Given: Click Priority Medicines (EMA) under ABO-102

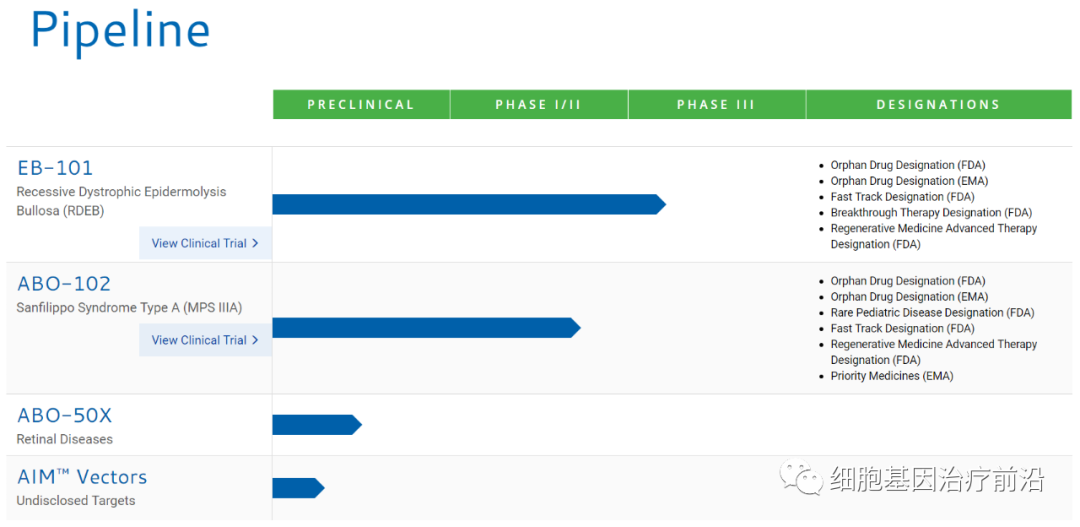Looking at the screenshot, I should click(891, 376).
